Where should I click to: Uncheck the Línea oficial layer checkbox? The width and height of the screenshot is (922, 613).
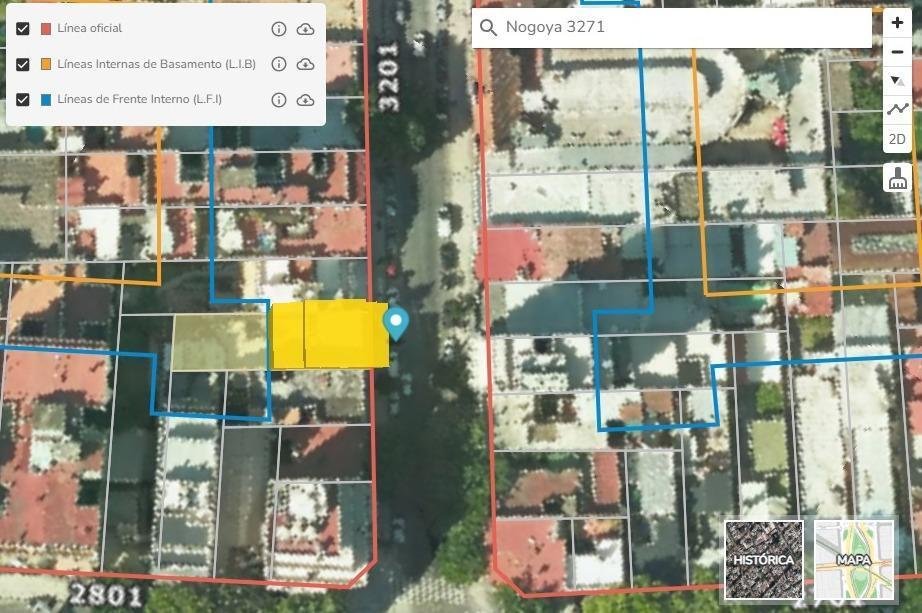click(x=23, y=28)
